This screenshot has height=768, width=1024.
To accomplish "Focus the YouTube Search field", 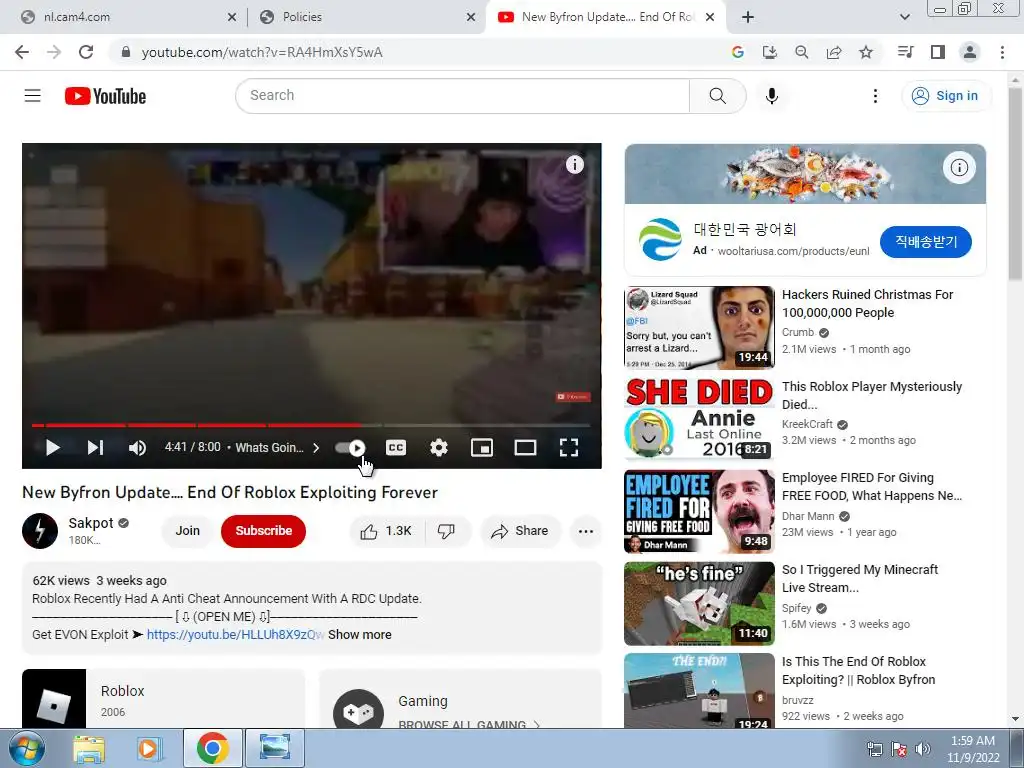I will point(462,95).
